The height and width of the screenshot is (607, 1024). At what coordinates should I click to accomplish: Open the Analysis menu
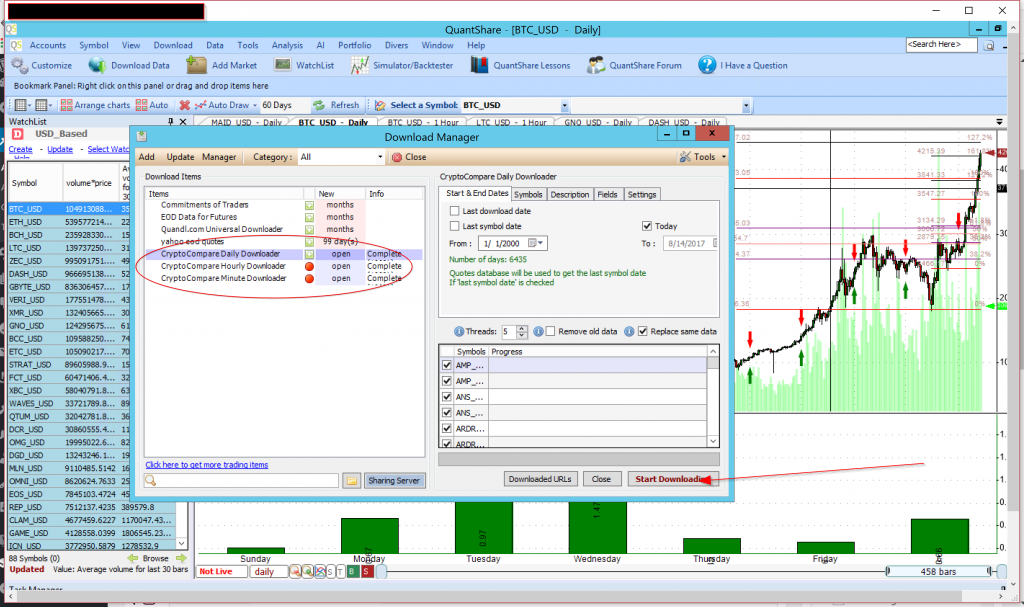(x=287, y=46)
